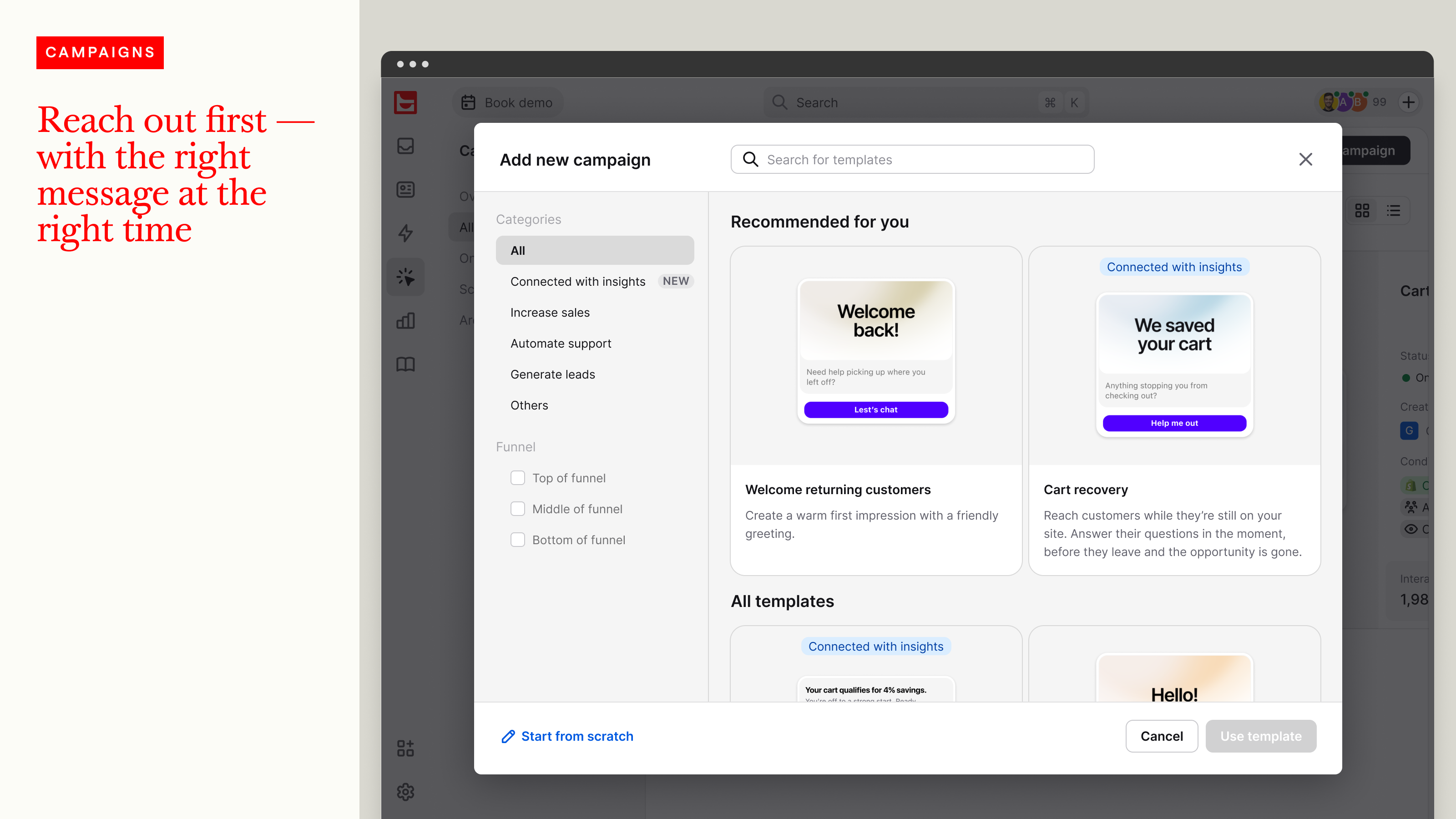Click the Cancel button
Image resolution: width=1456 pixels, height=819 pixels.
(1162, 736)
